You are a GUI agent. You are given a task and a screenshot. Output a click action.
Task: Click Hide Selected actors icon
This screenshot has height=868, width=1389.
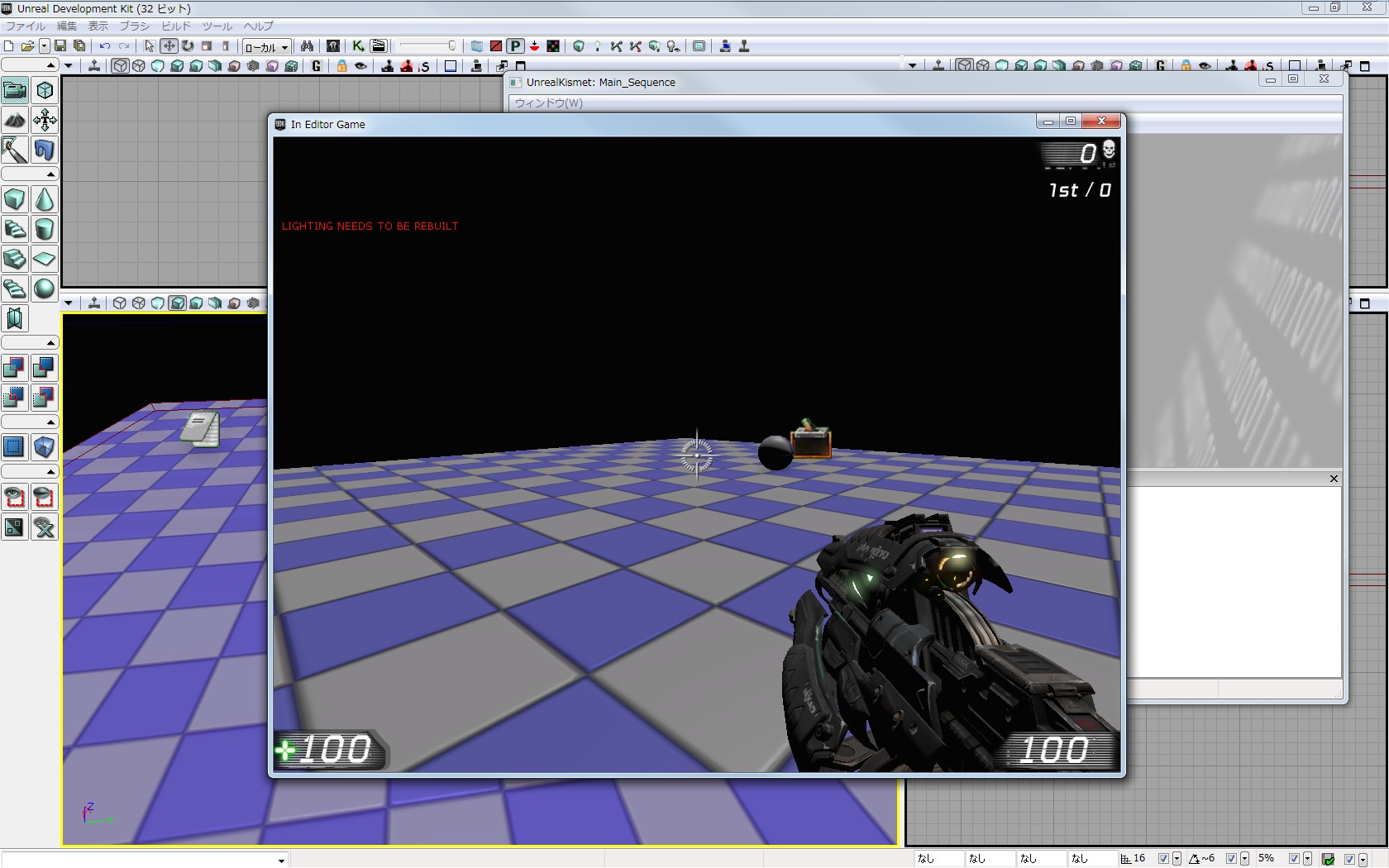(45, 497)
